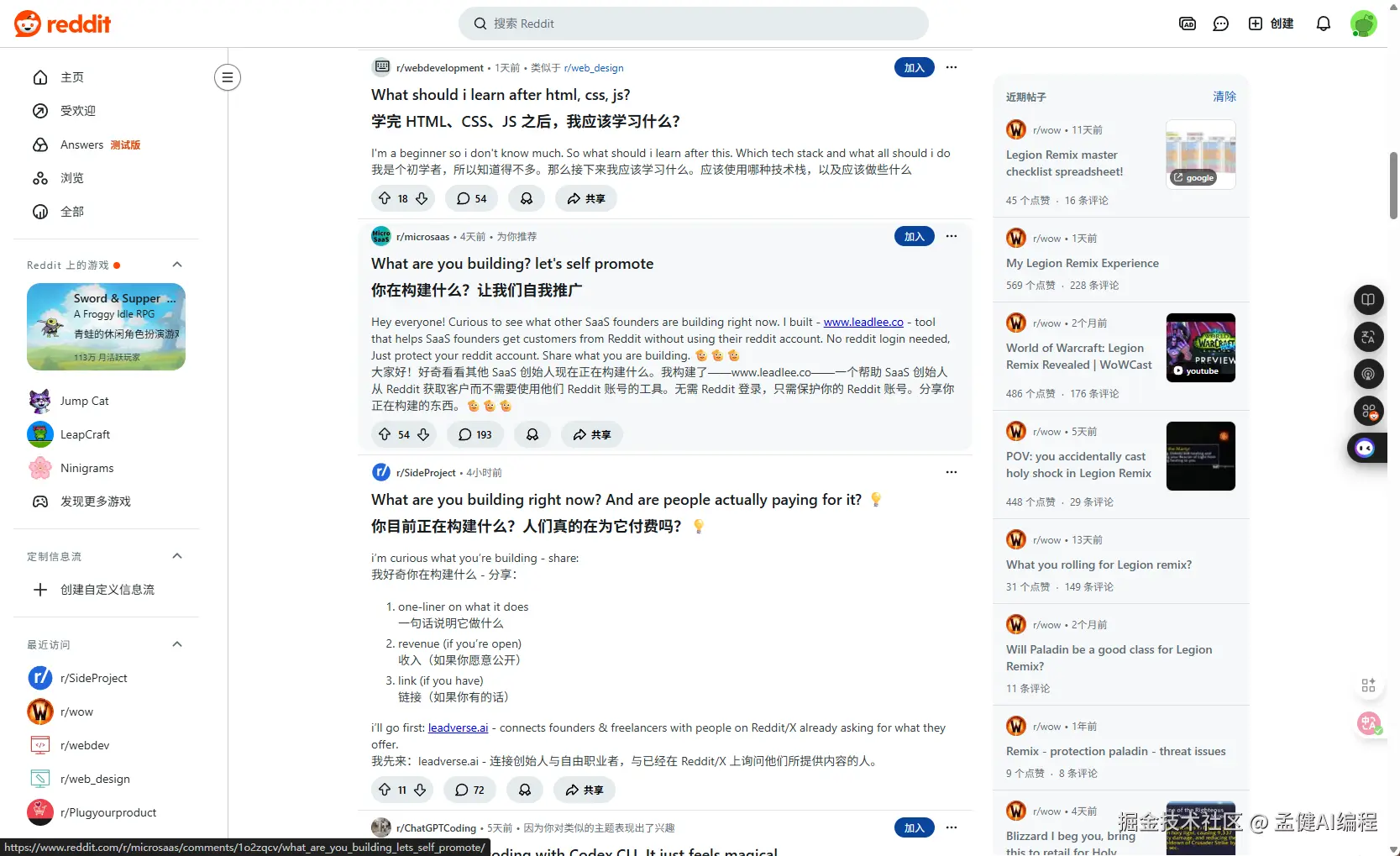Downvote the 'let's self promote' post
The width and height of the screenshot is (1400, 856).
click(423, 434)
